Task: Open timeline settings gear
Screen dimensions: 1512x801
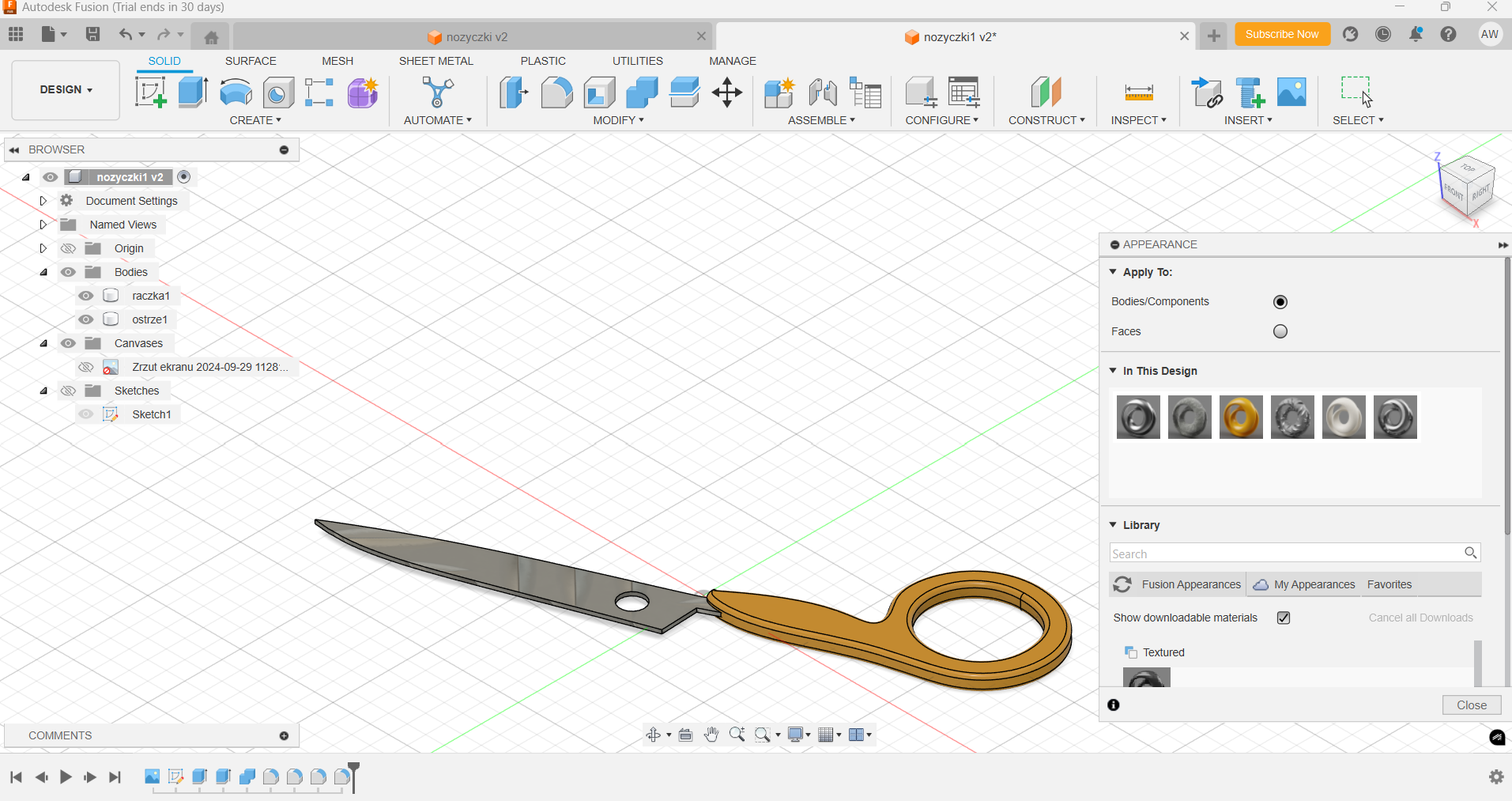Action: pos(1496,776)
